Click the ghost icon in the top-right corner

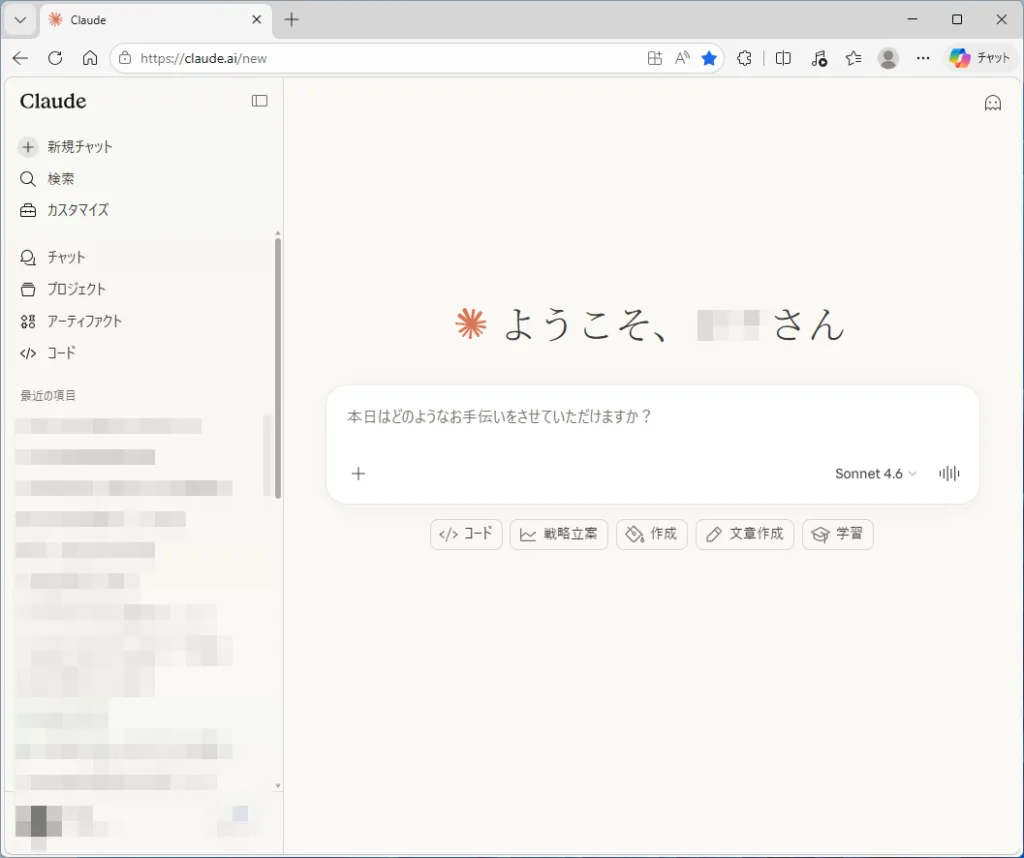tap(992, 102)
